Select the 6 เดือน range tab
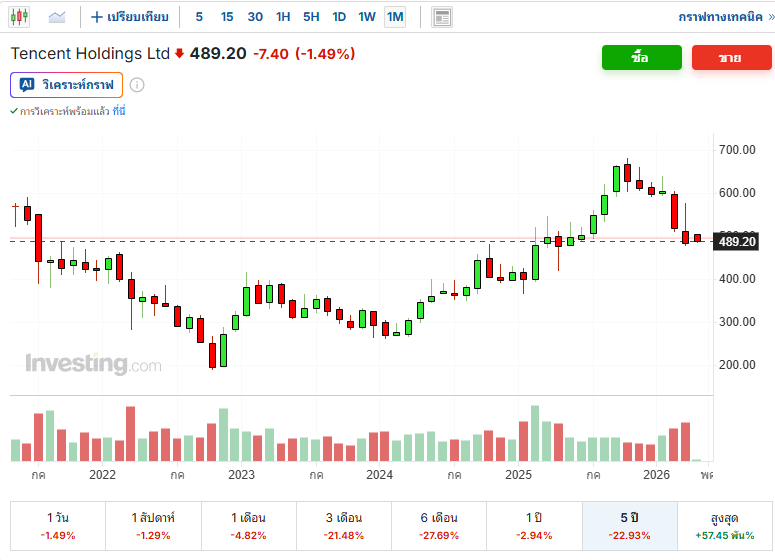Image resolution: width=775 pixels, height=560 pixels. pos(439,526)
